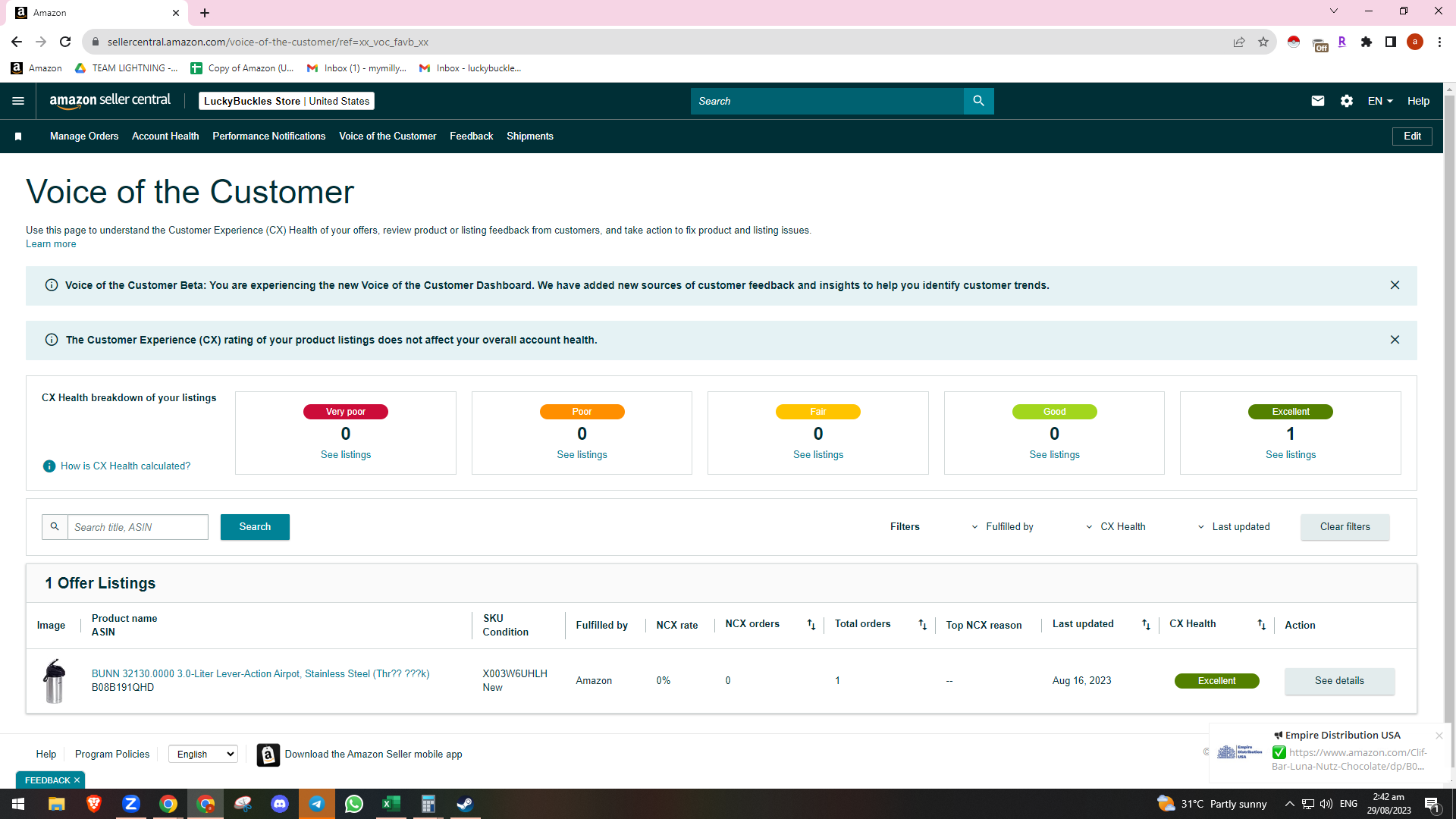Close the FEEDBACK tab widget
Image resolution: width=1456 pixels, height=819 pixels.
click(x=77, y=780)
